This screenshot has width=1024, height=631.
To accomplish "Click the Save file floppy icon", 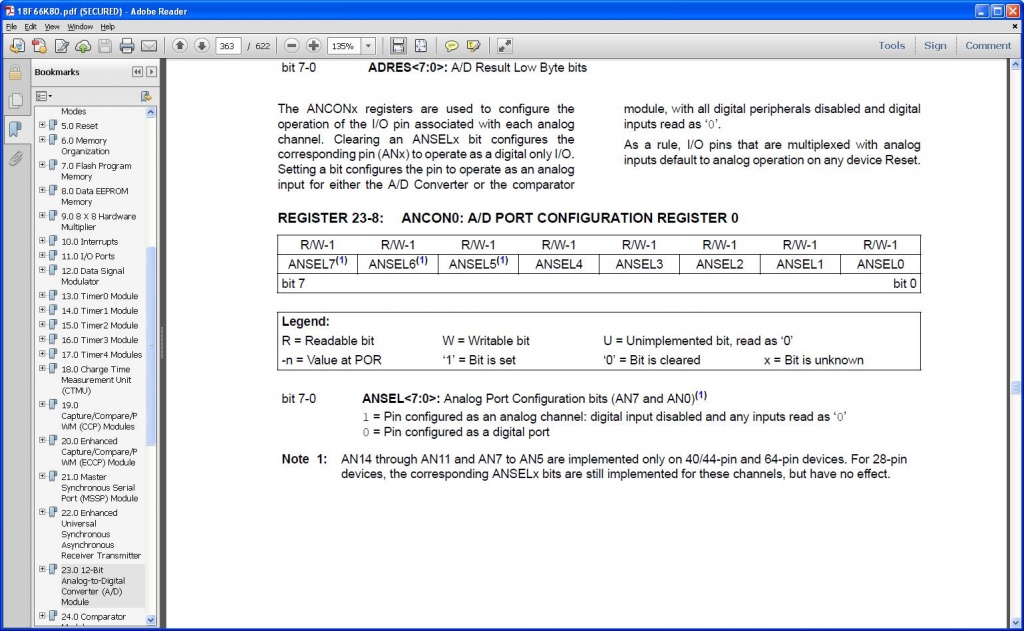I will point(104,46).
